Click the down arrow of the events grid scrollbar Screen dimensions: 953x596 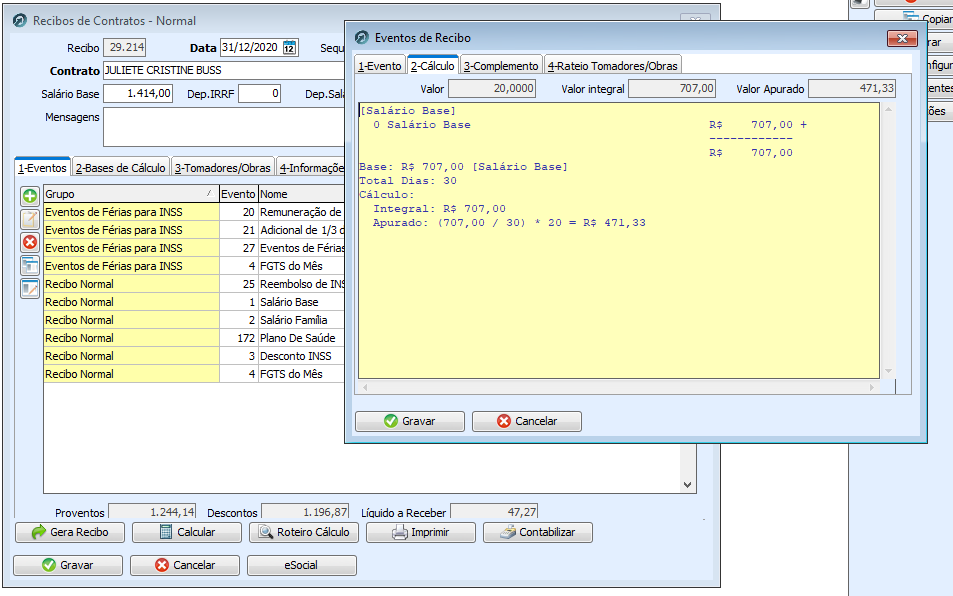click(x=687, y=485)
